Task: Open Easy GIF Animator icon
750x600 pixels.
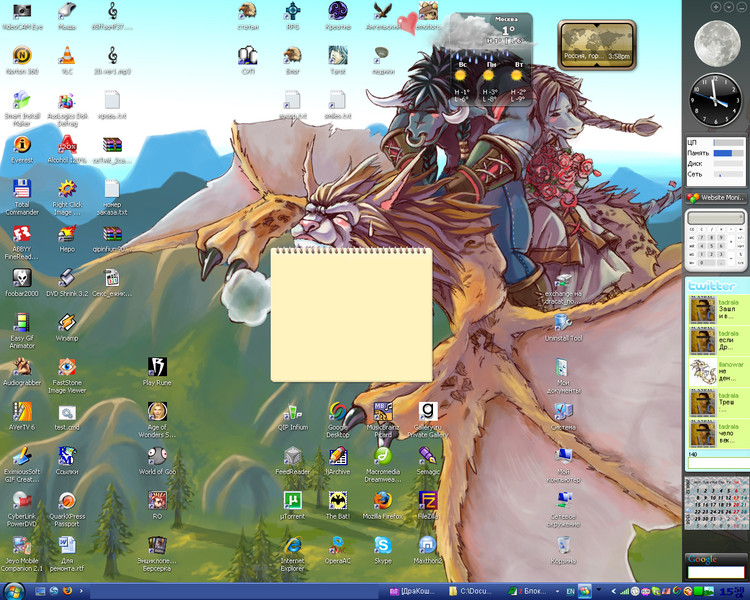Action: (22, 330)
